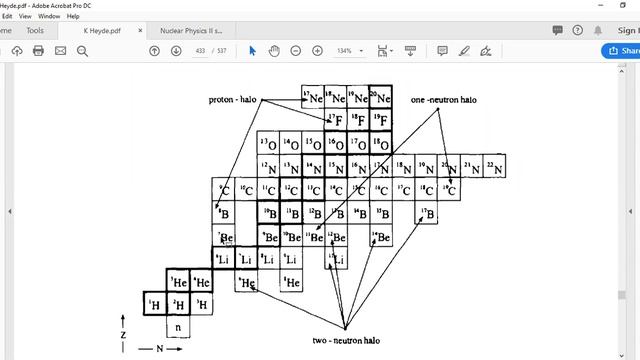Image resolution: width=640 pixels, height=360 pixels.
Task: Open the Help question mark icon
Action: click(578, 30)
